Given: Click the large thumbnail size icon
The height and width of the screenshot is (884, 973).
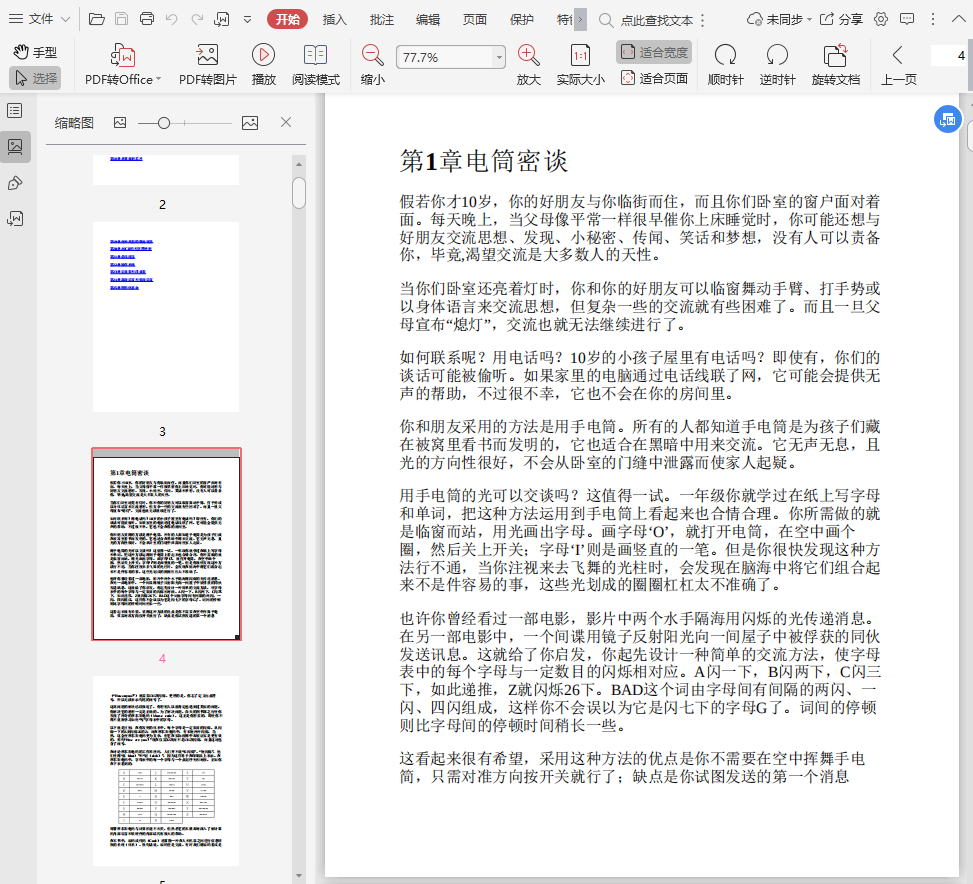Looking at the screenshot, I should coord(250,123).
